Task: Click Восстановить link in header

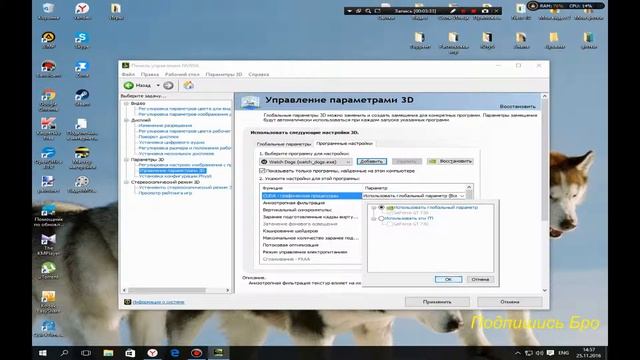Action: click(x=518, y=107)
